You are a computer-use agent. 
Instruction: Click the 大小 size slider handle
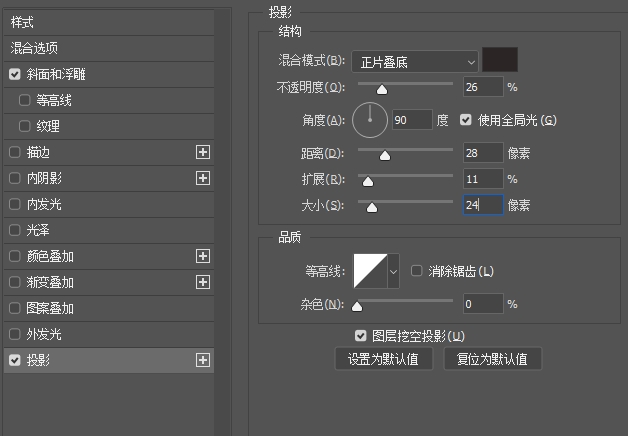(x=372, y=207)
